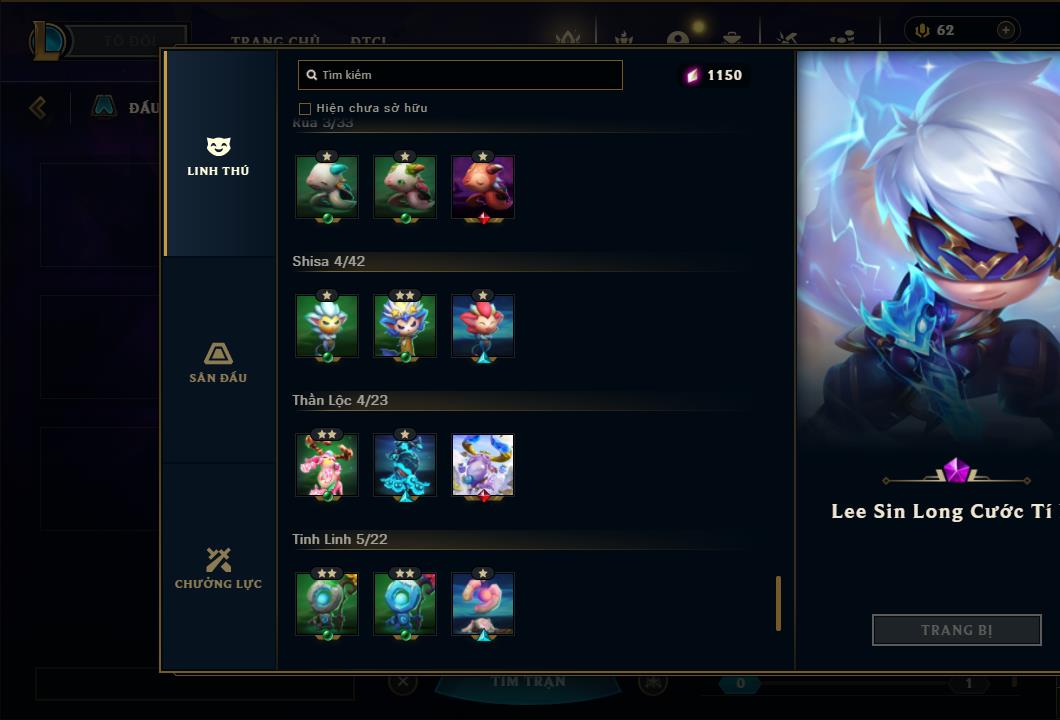Choose the pink swirl Tinh Linh legend
The height and width of the screenshot is (720, 1060).
point(483,604)
